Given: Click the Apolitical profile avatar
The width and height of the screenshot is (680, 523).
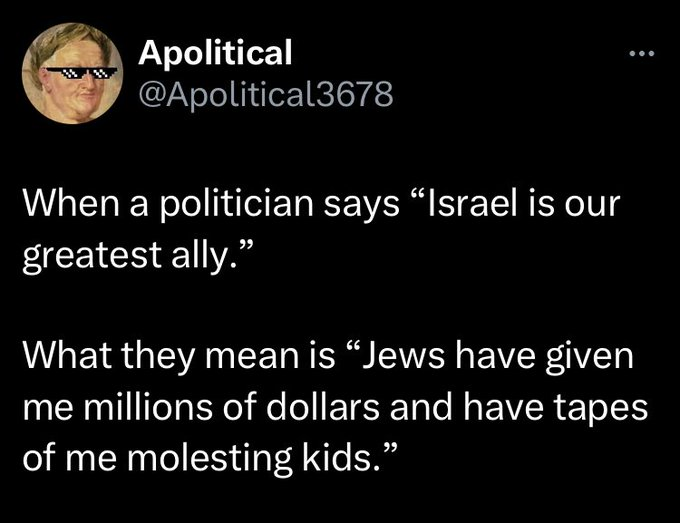Looking at the screenshot, I should [70, 73].
